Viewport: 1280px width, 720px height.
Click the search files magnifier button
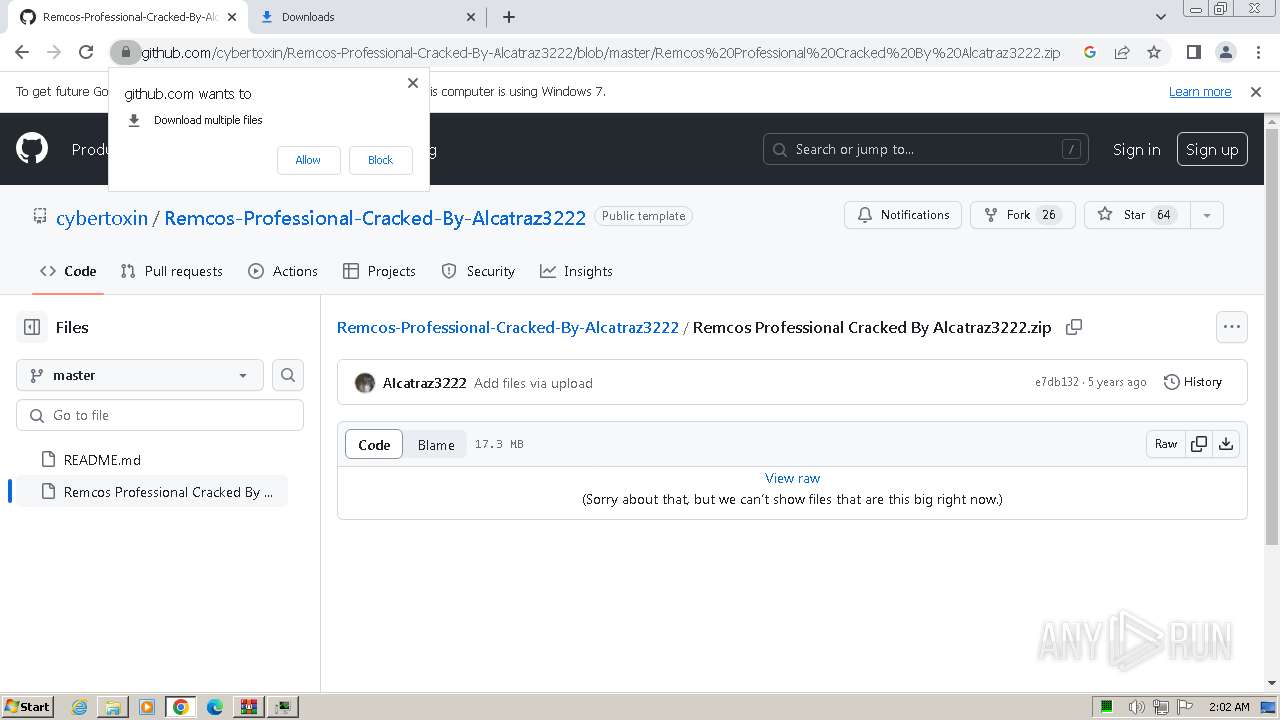pos(288,375)
